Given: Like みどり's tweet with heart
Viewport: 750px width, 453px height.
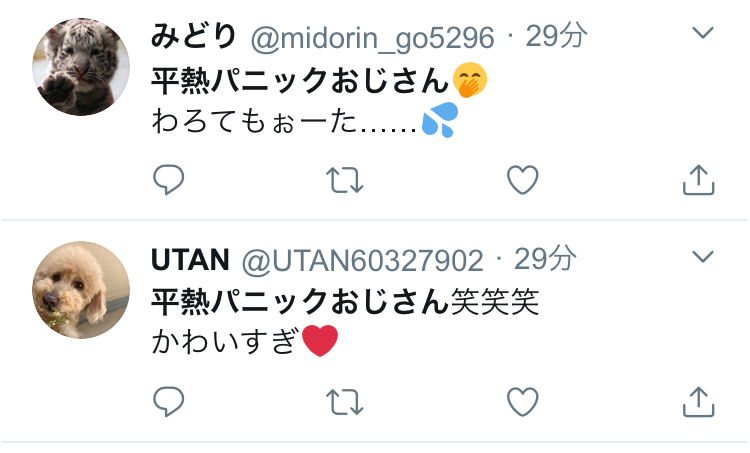Looking at the screenshot, I should tap(522, 180).
